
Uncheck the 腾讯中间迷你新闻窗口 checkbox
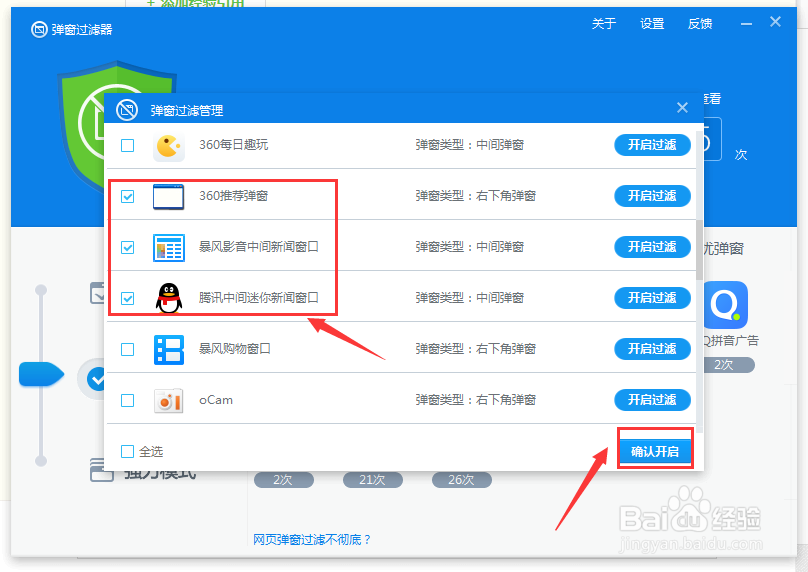127,298
